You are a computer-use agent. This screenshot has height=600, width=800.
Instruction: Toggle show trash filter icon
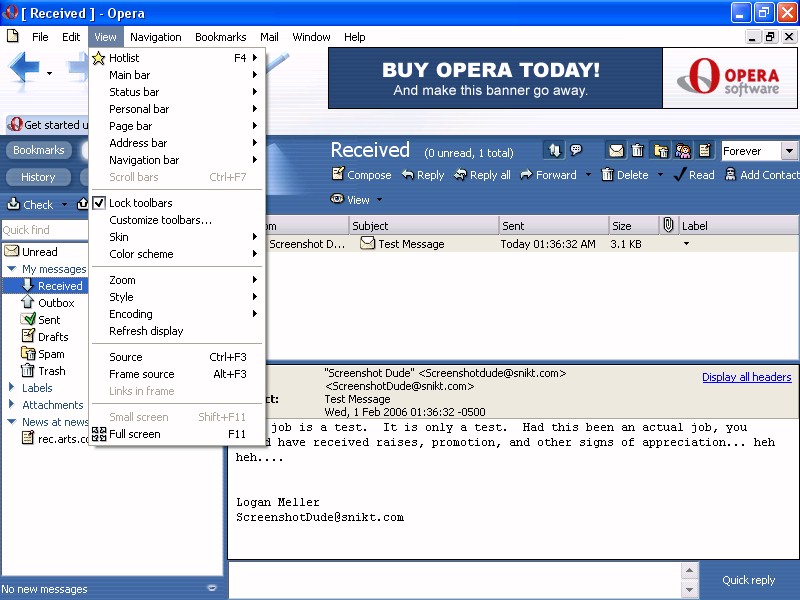pos(637,151)
